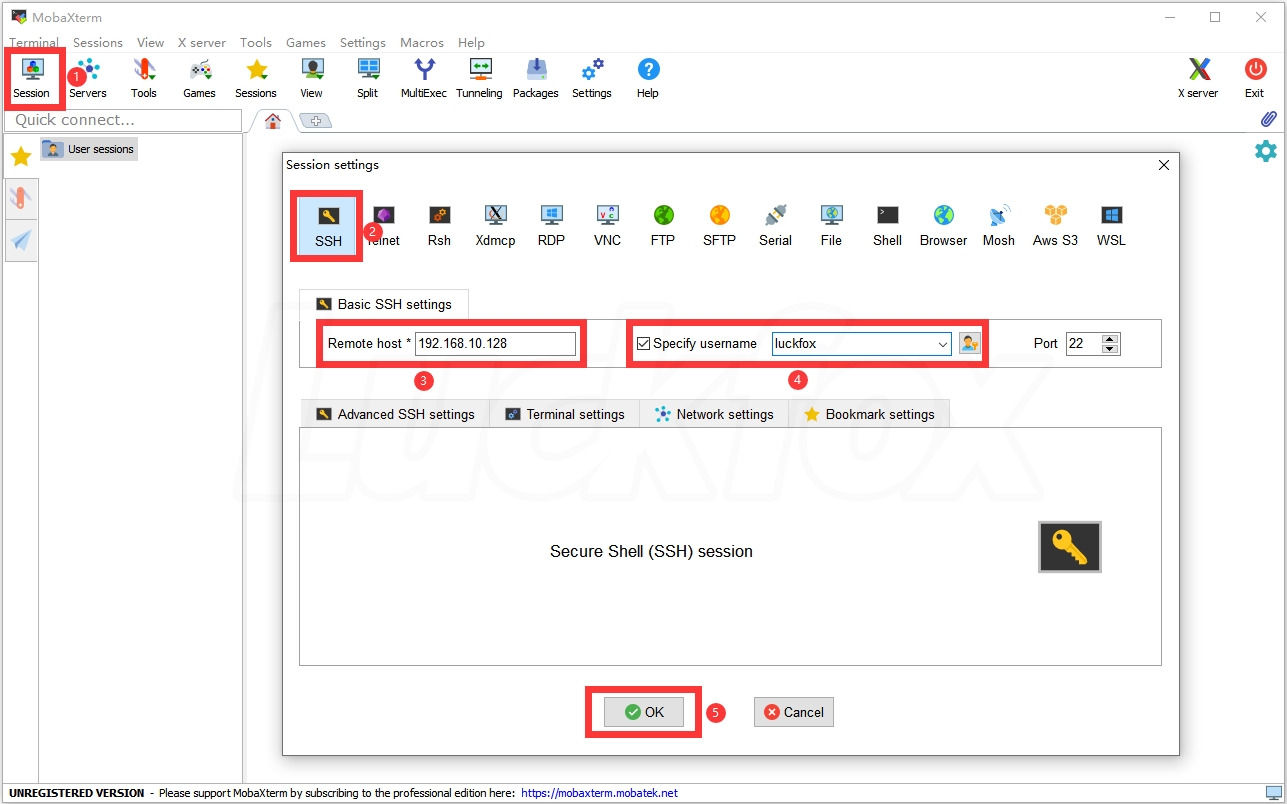Open the Tunneling tool in toolbar
The width and height of the screenshot is (1287, 804).
479,78
